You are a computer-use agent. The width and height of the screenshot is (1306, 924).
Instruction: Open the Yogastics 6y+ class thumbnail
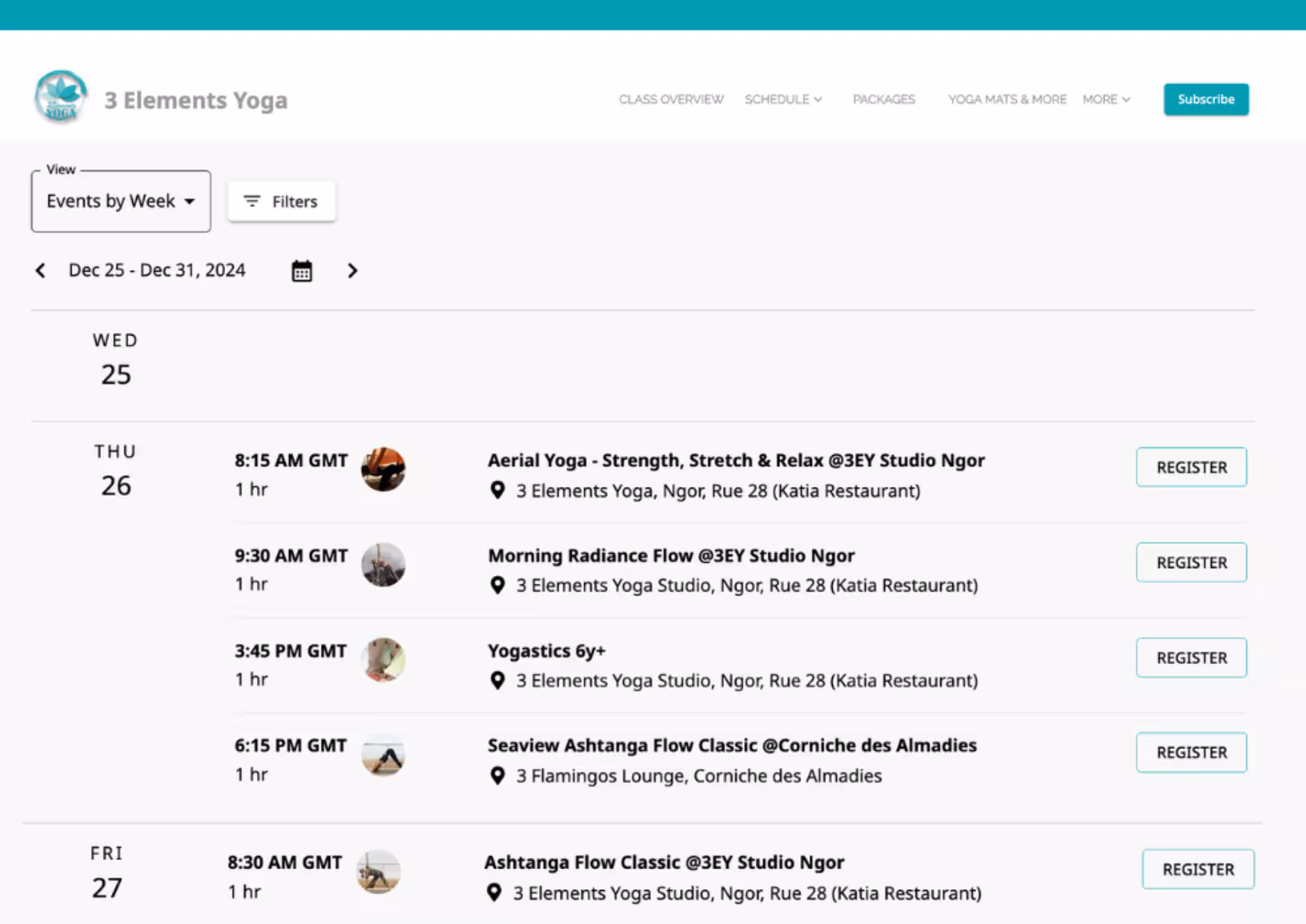tap(383, 659)
